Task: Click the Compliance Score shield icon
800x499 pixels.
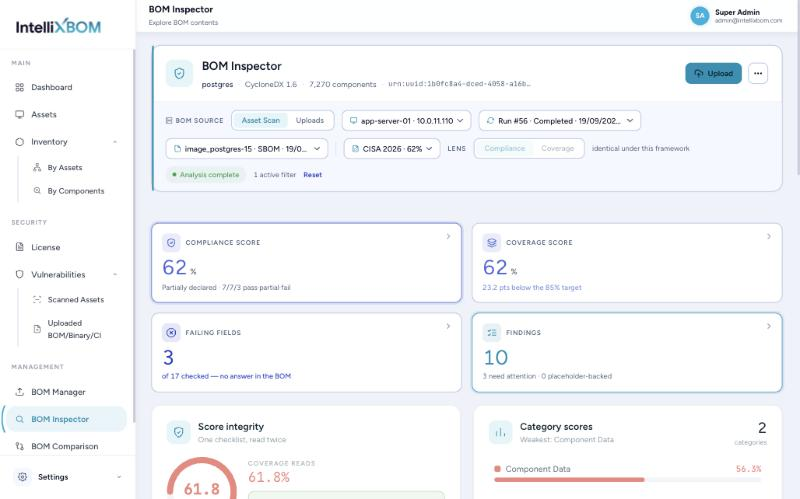Action: pos(171,243)
